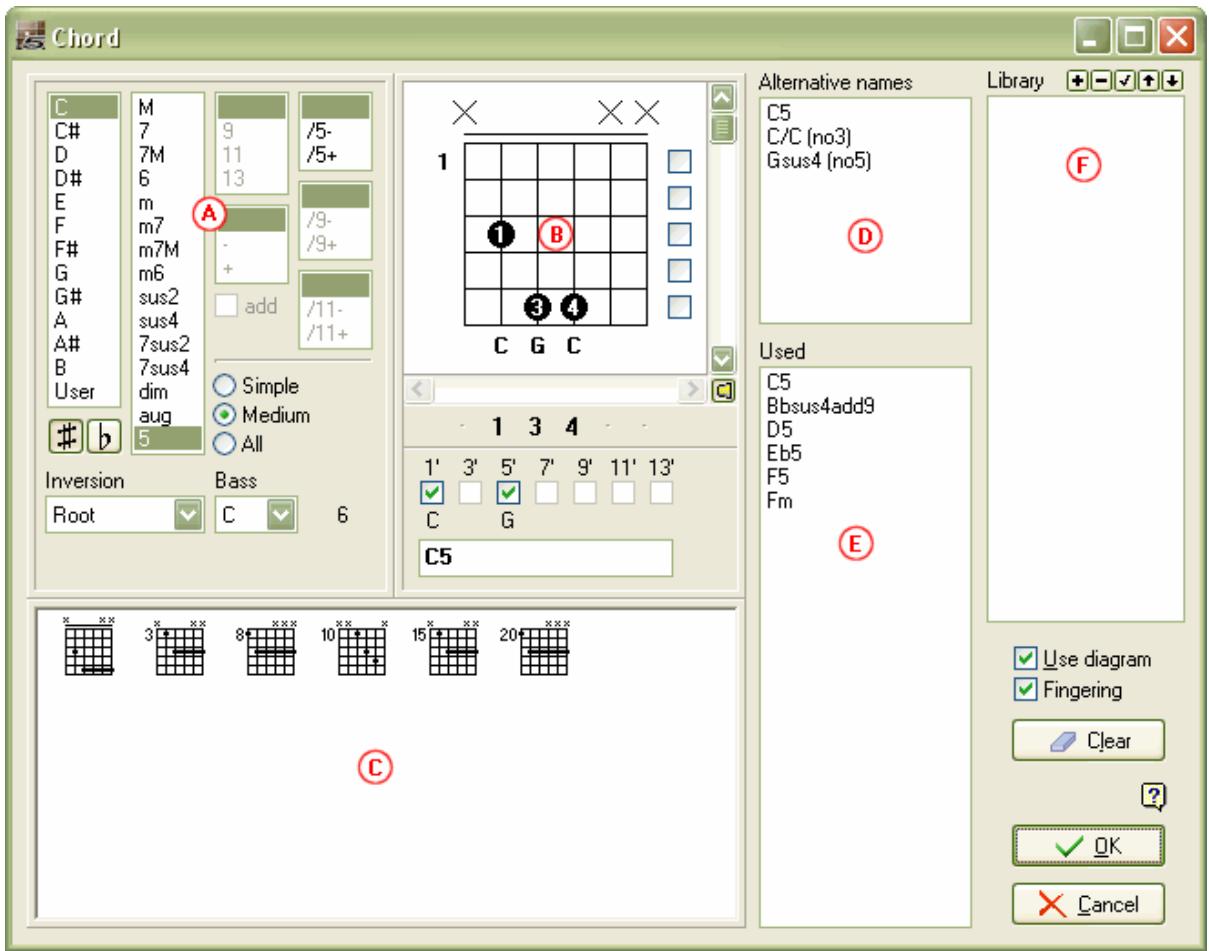
Task: Click the C5 chord name text field
Action: pyautogui.click(x=546, y=559)
